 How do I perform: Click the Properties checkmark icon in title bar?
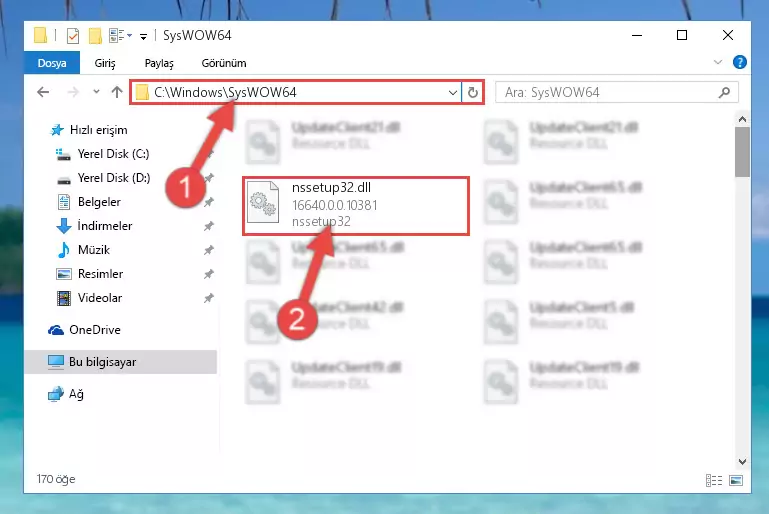[x=73, y=36]
